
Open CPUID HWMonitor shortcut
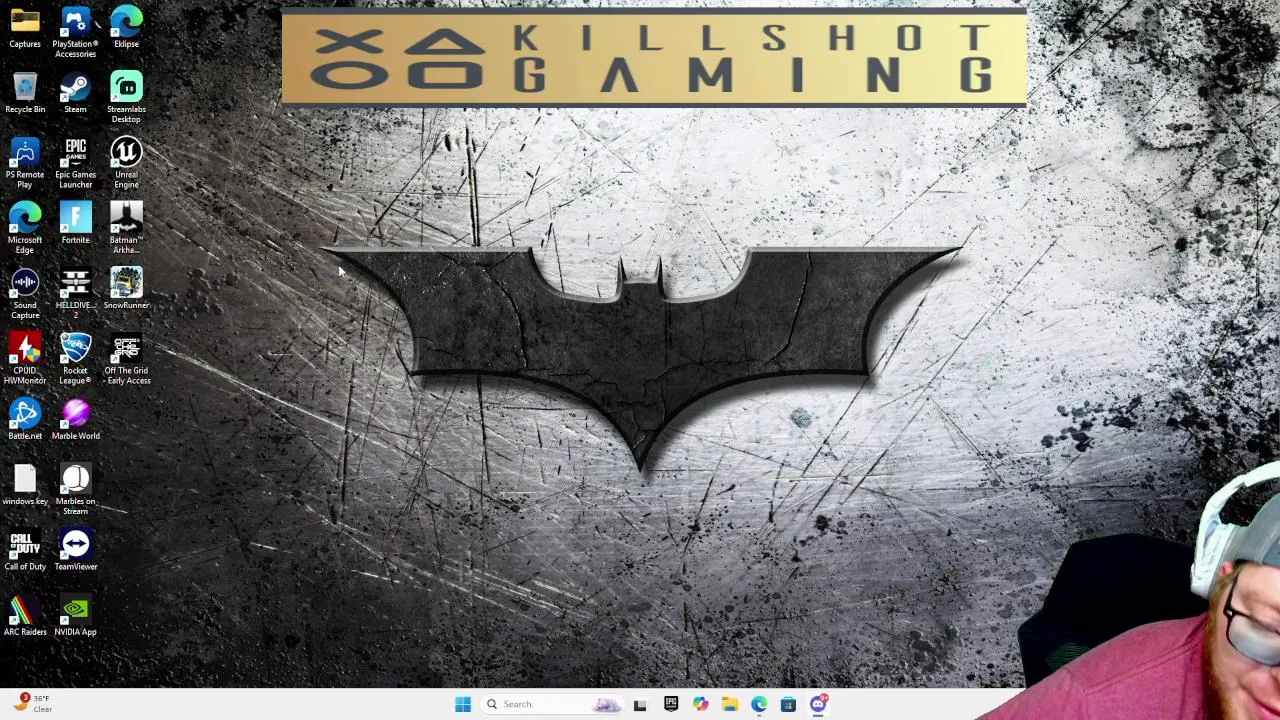coord(25,358)
